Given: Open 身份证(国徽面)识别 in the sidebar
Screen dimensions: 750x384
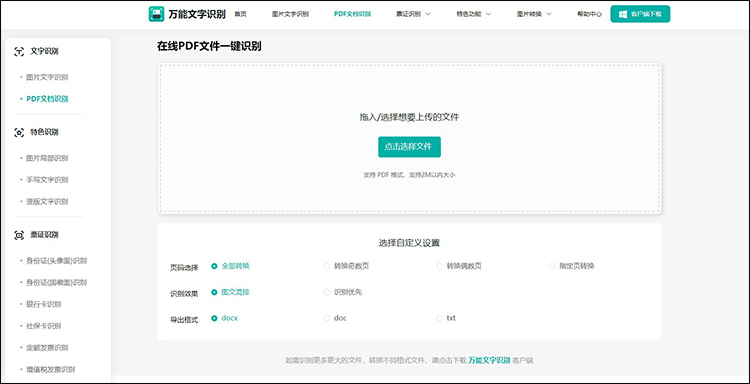Looking at the screenshot, I should pyautogui.click(x=56, y=283).
